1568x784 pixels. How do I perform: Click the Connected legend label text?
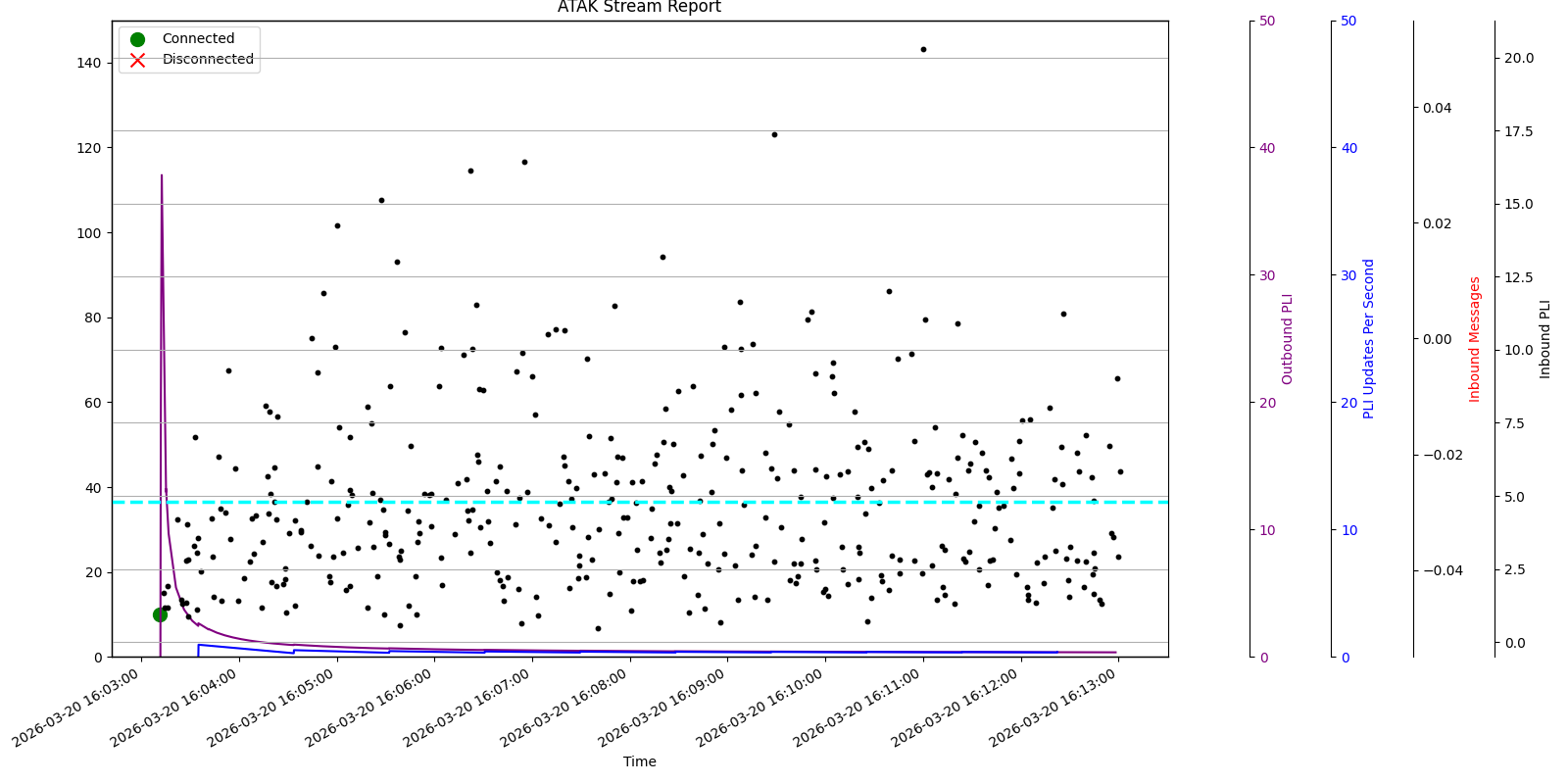coord(198,39)
